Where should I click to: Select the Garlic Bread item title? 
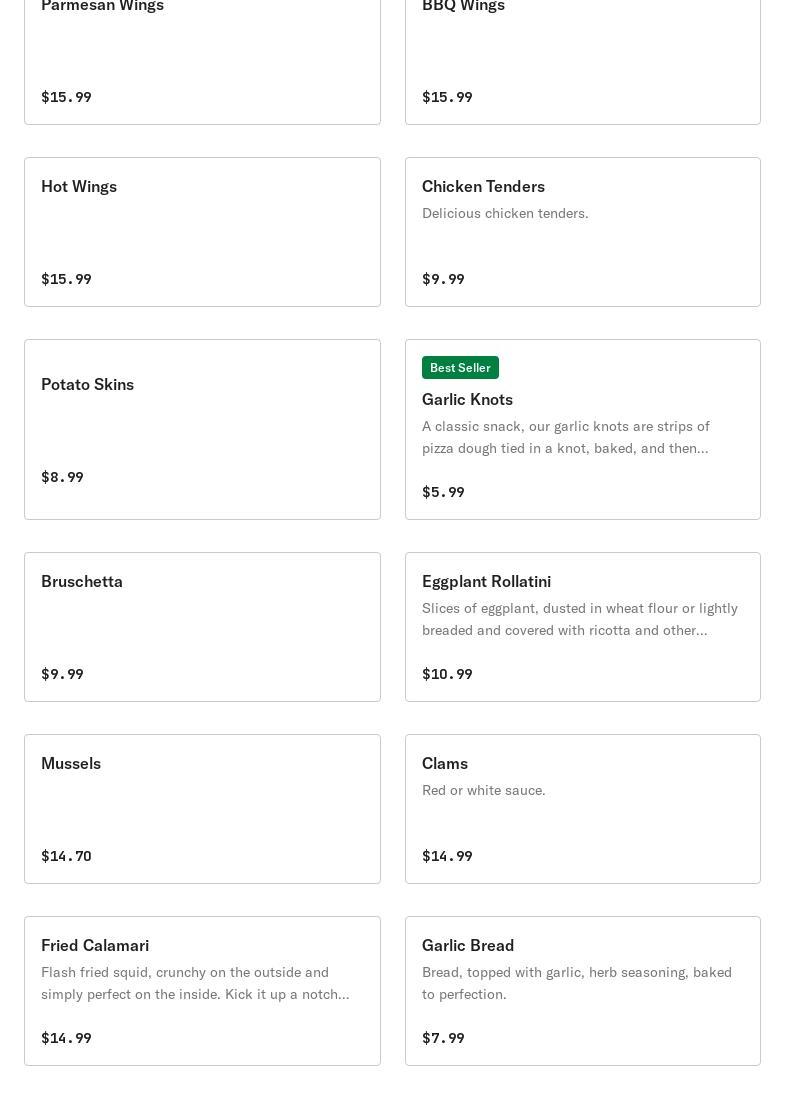click(x=468, y=946)
